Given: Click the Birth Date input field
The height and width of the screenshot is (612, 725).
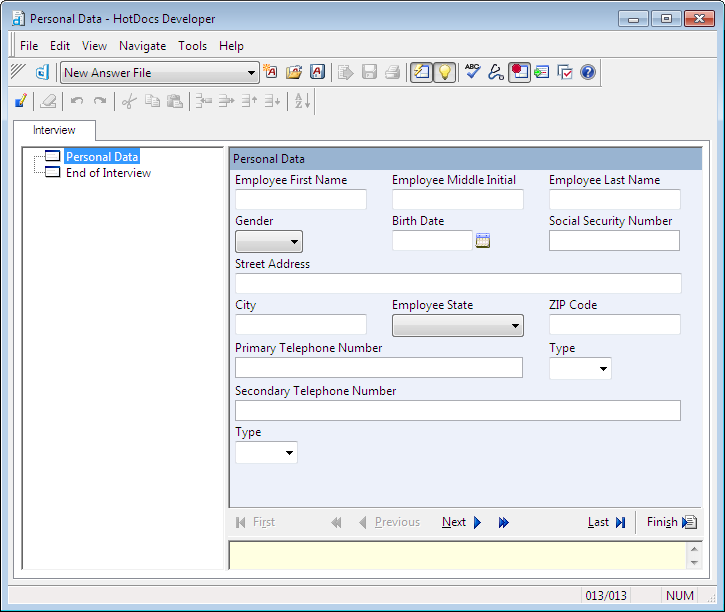Looking at the screenshot, I should pos(432,240).
